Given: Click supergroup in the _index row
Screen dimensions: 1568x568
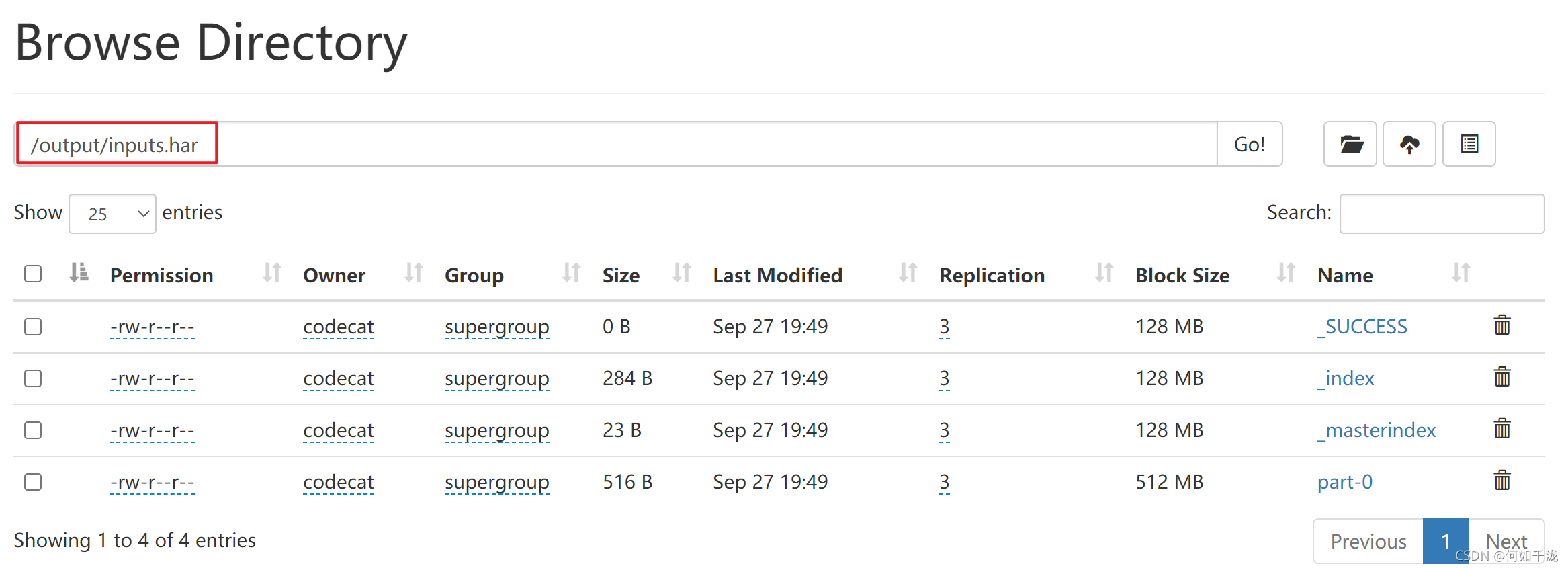Looking at the screenshot, I should 497,378.
